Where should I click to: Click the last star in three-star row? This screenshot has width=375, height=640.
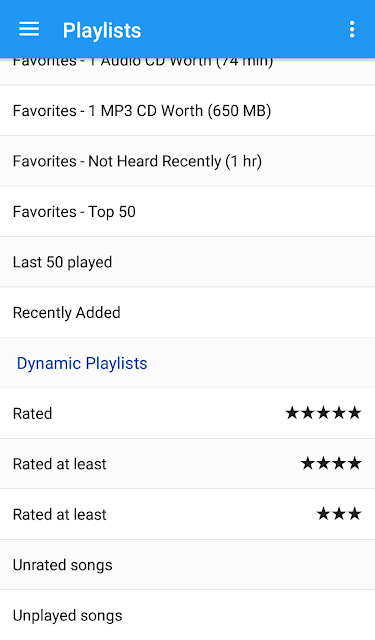click(x=354, y=513)
